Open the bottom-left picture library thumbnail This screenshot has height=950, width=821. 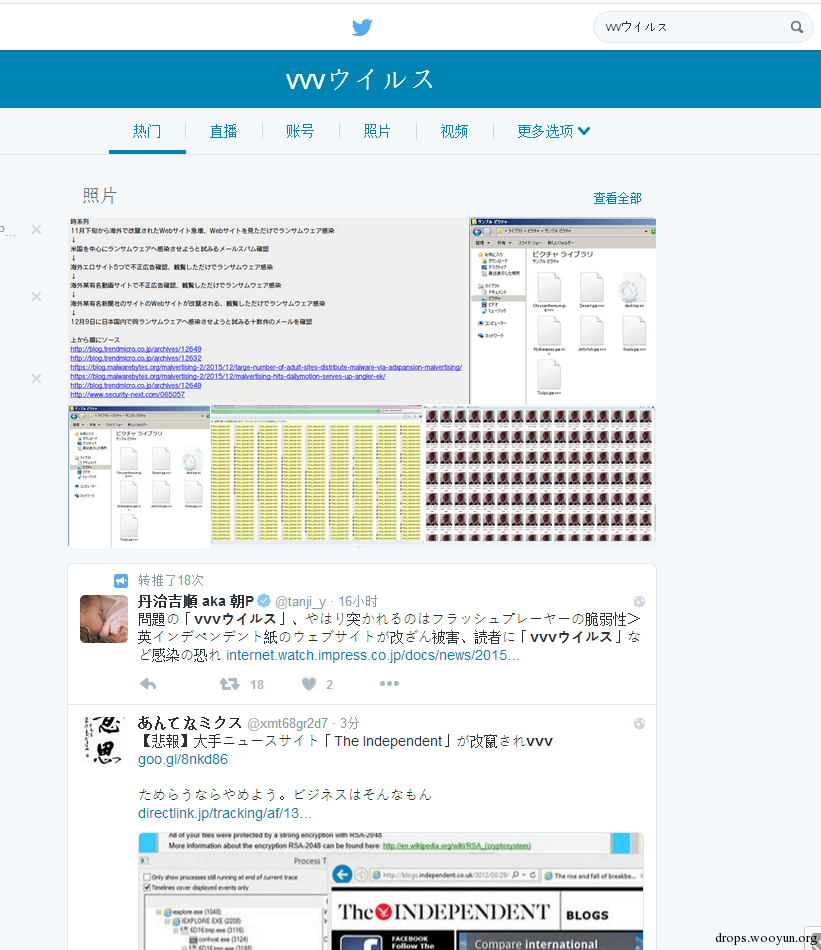139,476
